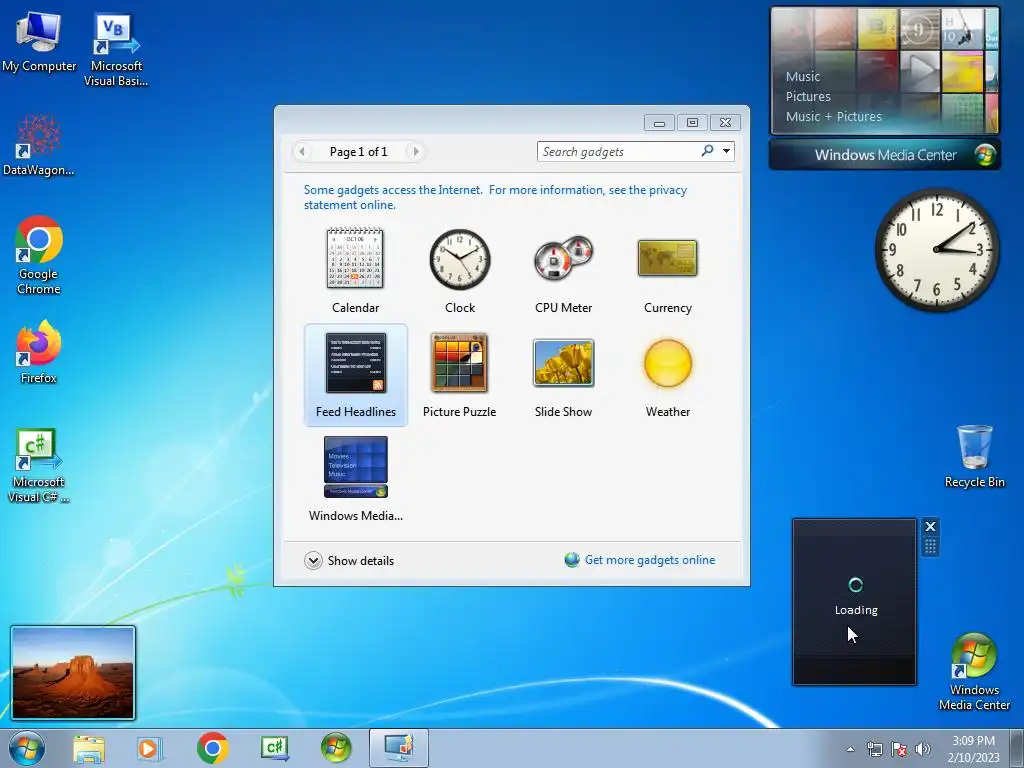Open My Computer desktop icon
1024x768 pixels.
point(39,42)
